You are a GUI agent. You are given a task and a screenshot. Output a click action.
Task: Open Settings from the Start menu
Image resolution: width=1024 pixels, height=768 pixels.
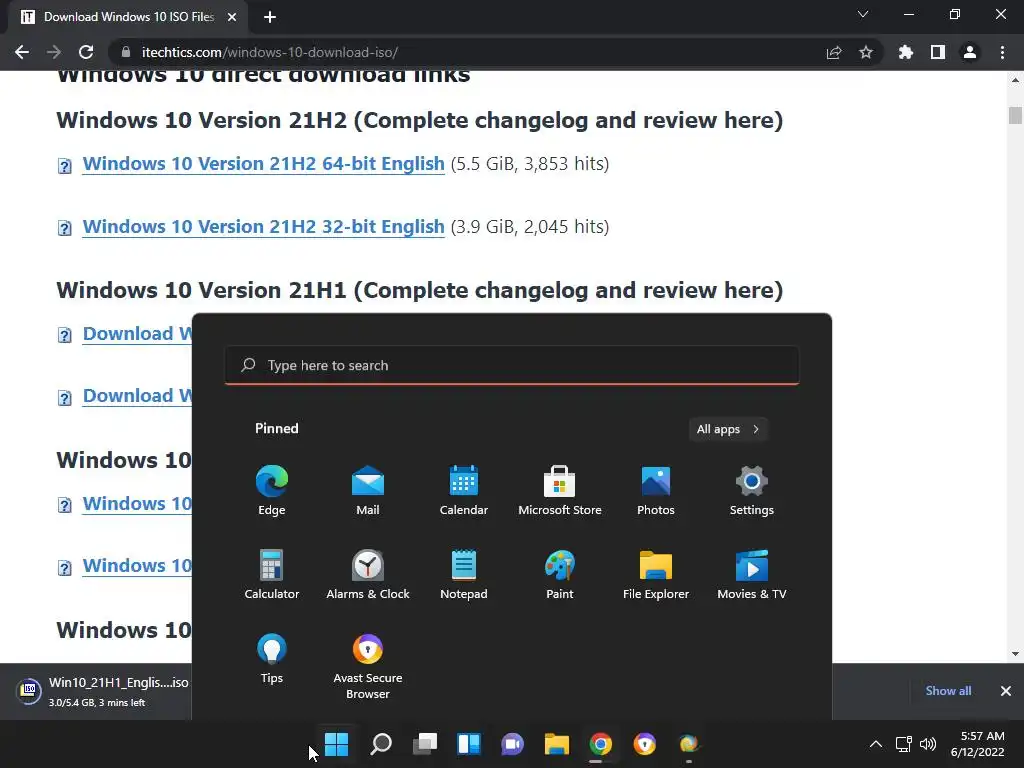click(752, 490)
